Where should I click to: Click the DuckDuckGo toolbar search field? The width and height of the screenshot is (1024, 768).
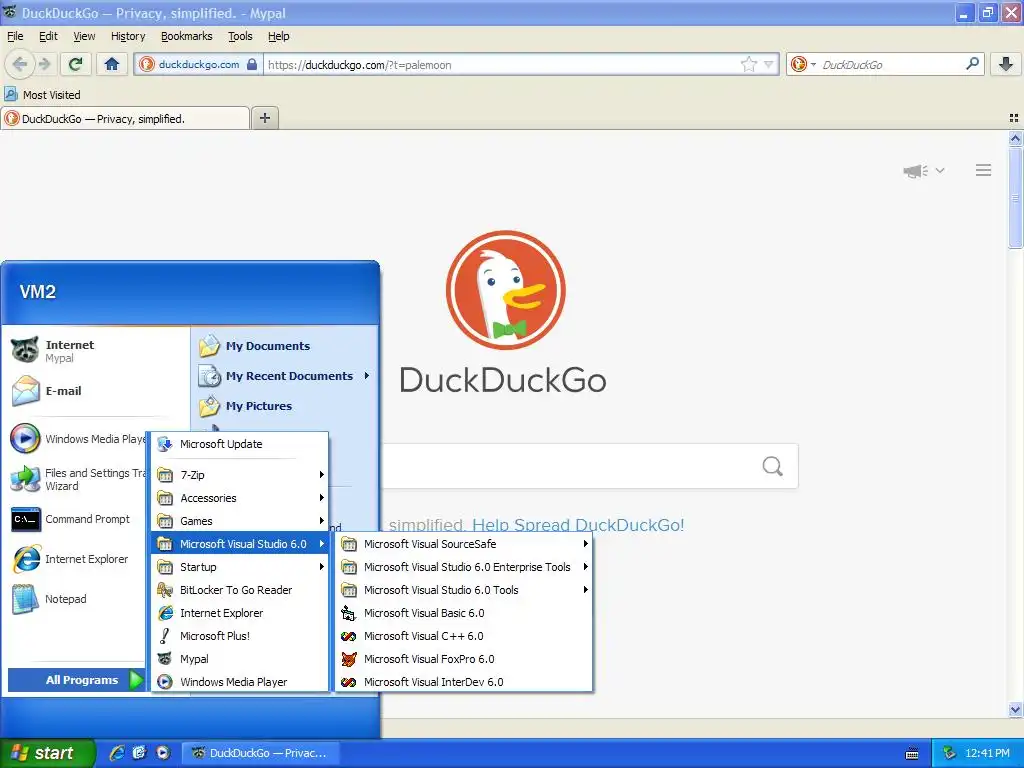[891, 64]
